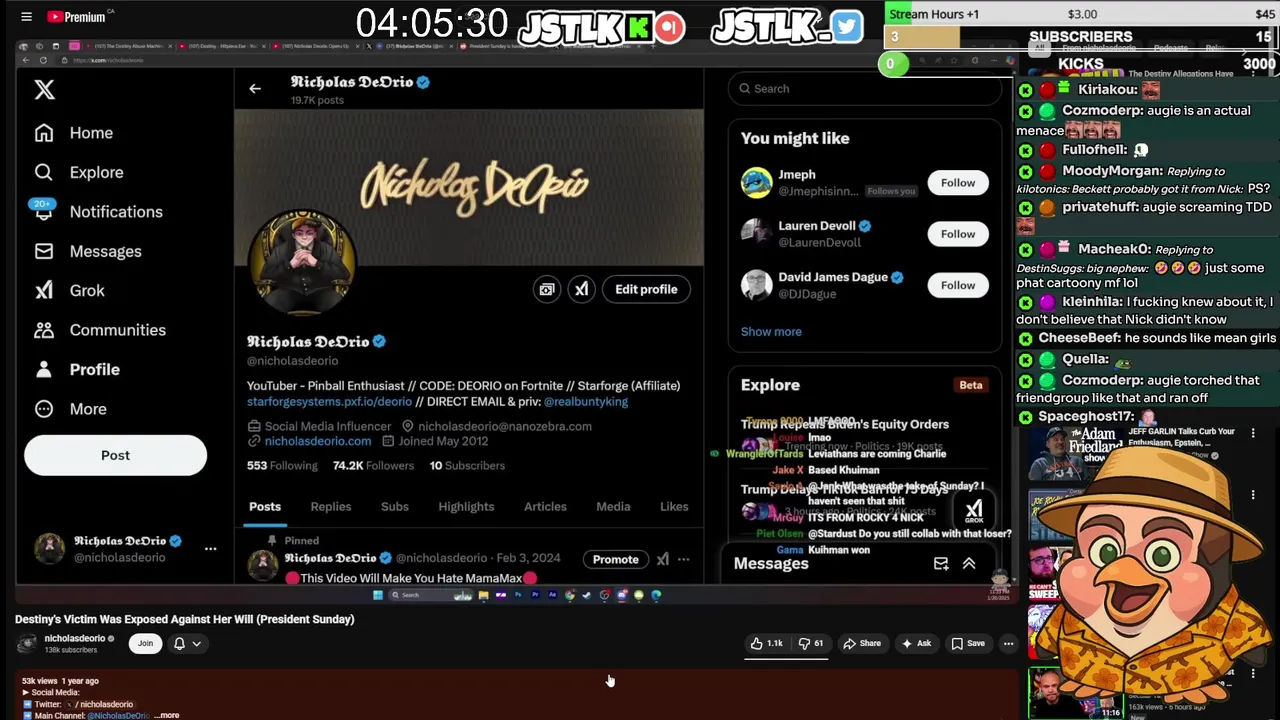Screen dimensions: 1280x720
Task: Open the nicholasdeorio.com website link
Action: [x=318, y=441]
